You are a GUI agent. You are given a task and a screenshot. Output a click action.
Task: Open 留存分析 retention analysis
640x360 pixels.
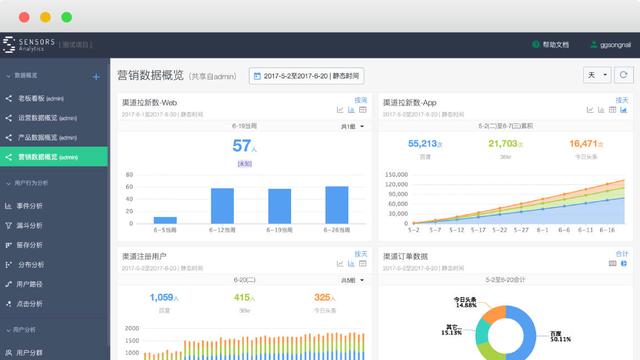[x=29, y=245]
